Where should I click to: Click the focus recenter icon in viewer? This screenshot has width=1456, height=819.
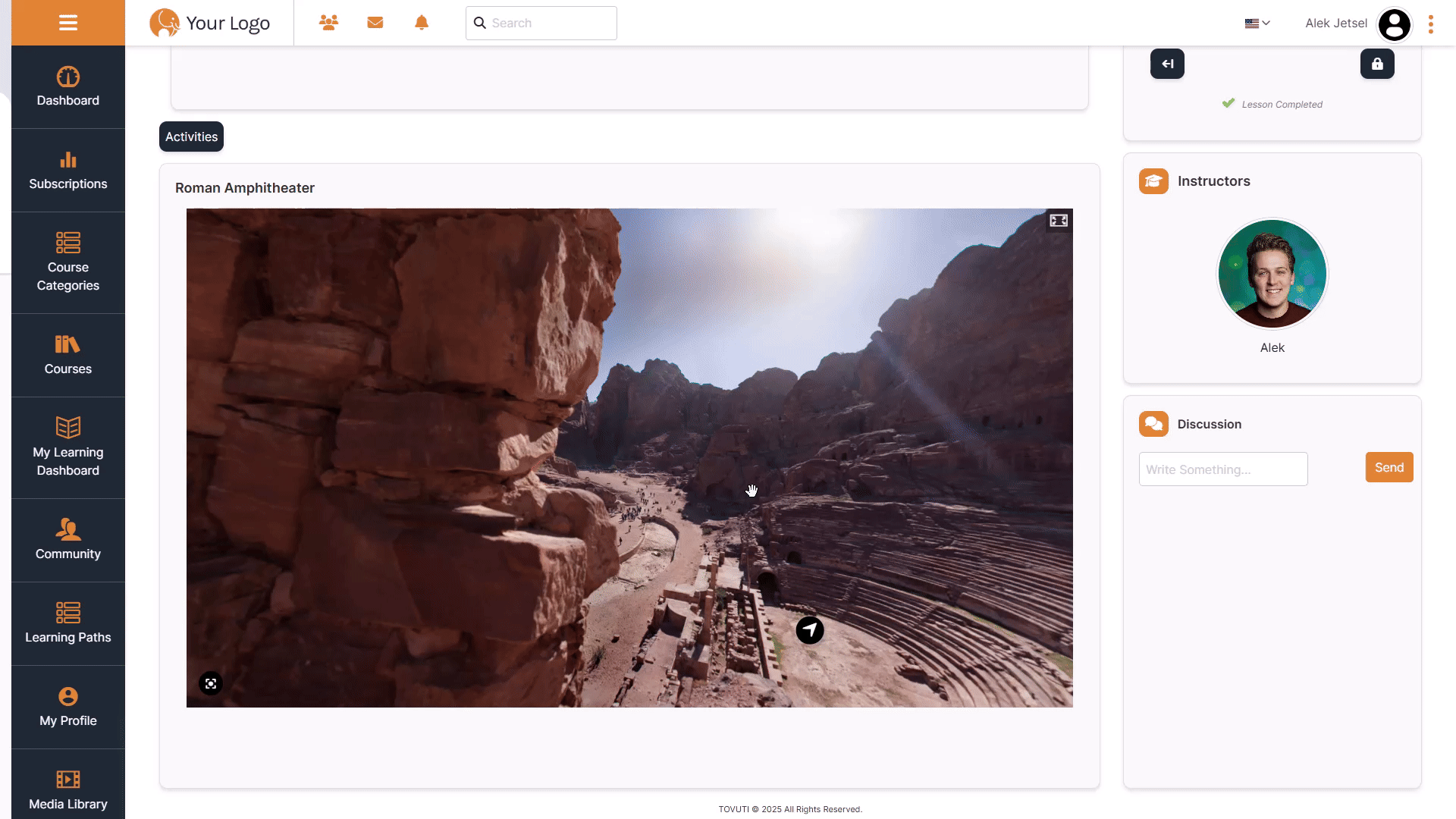coord(211,684)
